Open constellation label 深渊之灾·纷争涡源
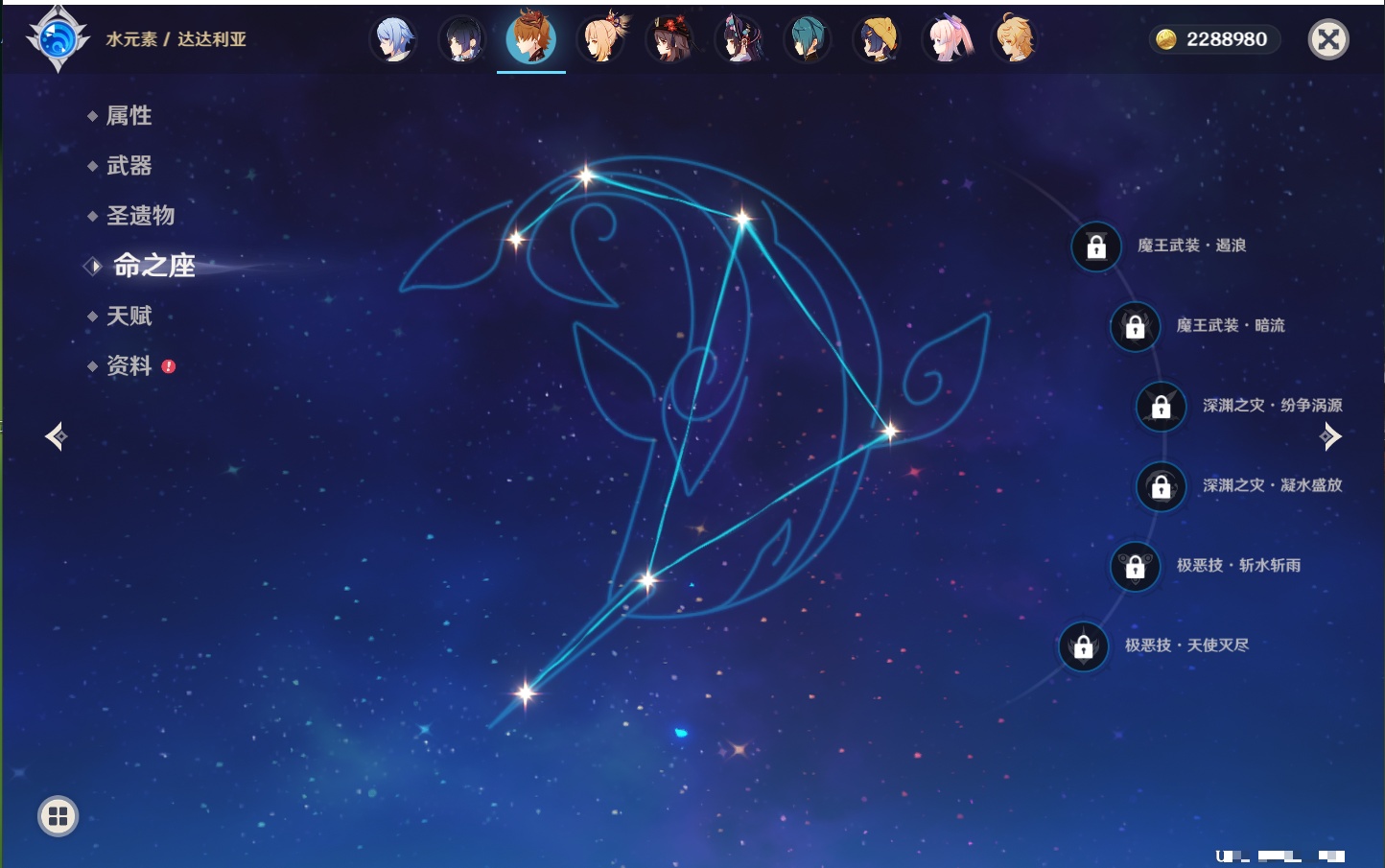The height and width of the screenshot is (868, 1385). (1273, 405)
